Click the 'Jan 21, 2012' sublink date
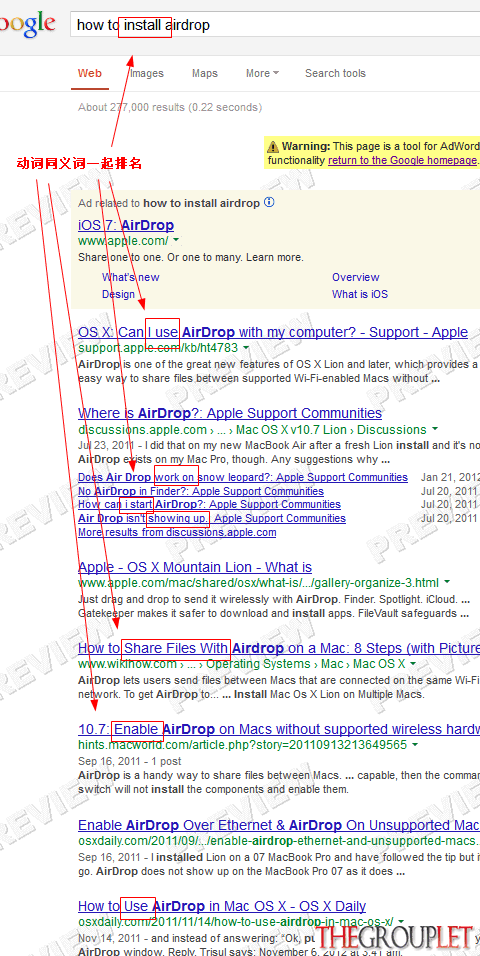480x956 pixels. 450,477
